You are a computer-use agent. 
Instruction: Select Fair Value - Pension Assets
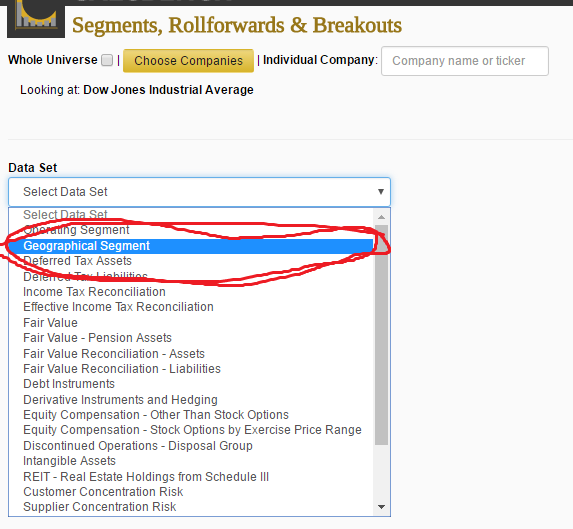coord(191,338)
